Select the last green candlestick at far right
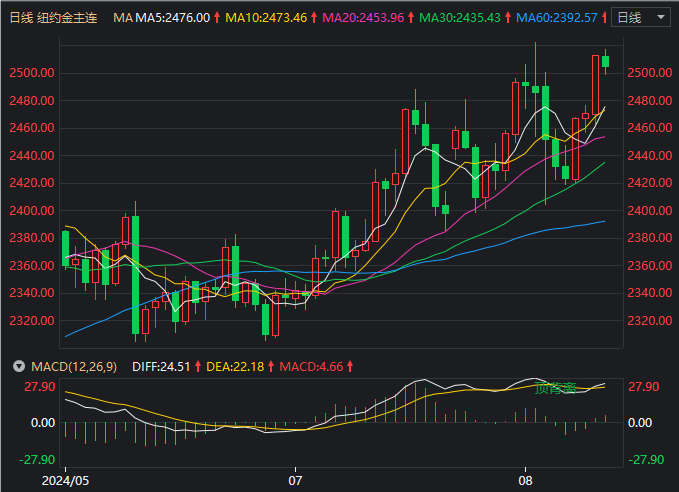Image resolution: width=679 pixels, height=492 pixels. point(606,63)
